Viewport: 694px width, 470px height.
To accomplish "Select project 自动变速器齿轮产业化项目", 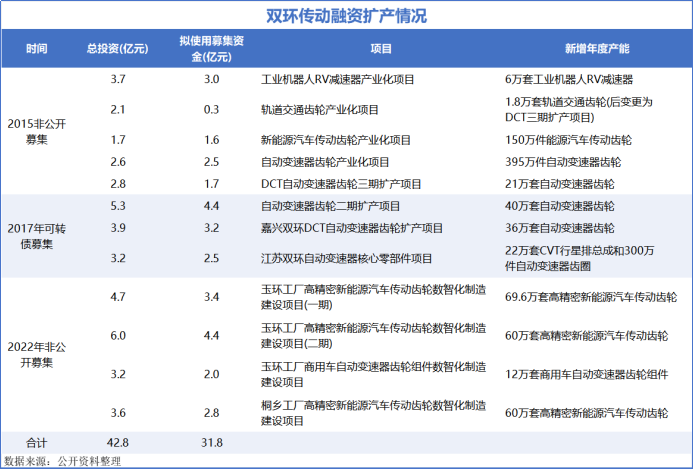I will click(x=325, y=162).
